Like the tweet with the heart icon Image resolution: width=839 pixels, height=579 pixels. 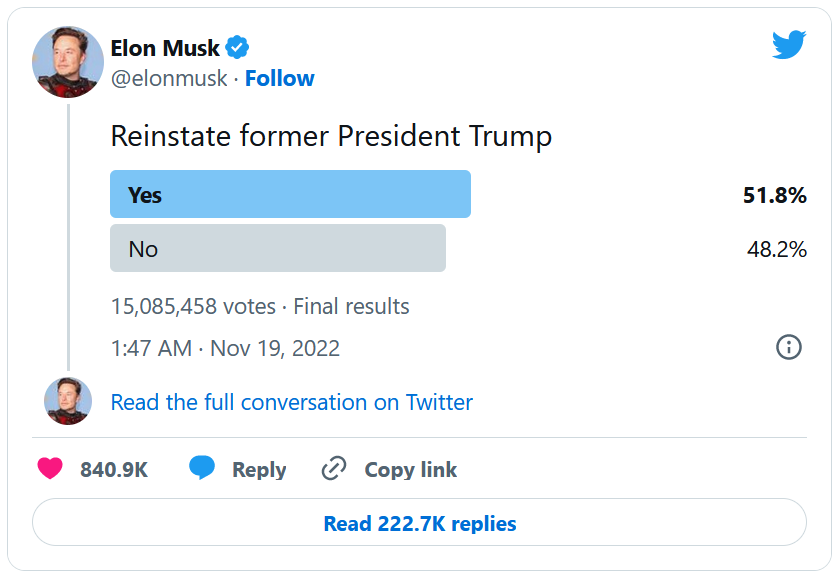(x=51, y=469)
